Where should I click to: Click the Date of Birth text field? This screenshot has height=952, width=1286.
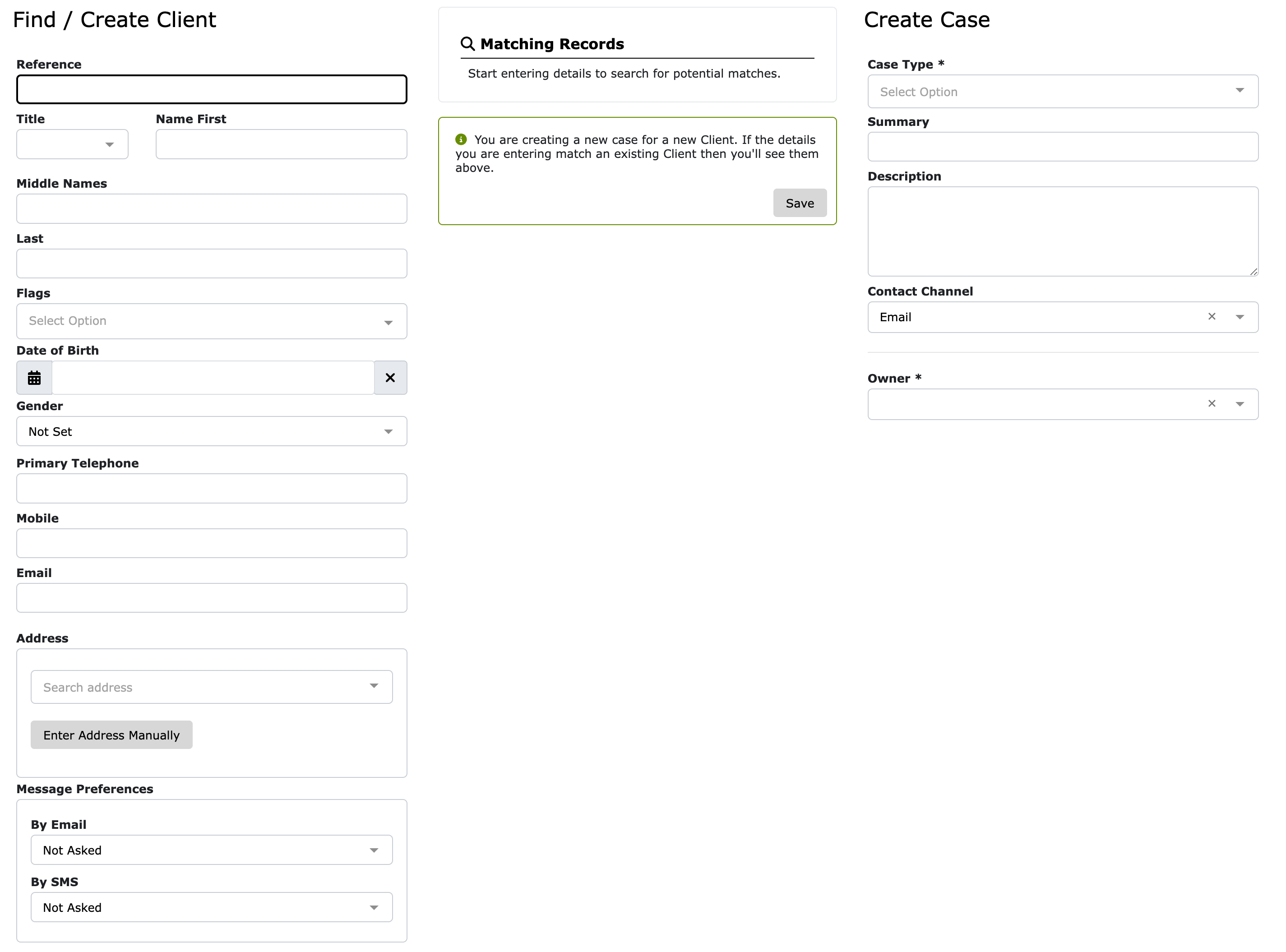pos(213,378)
